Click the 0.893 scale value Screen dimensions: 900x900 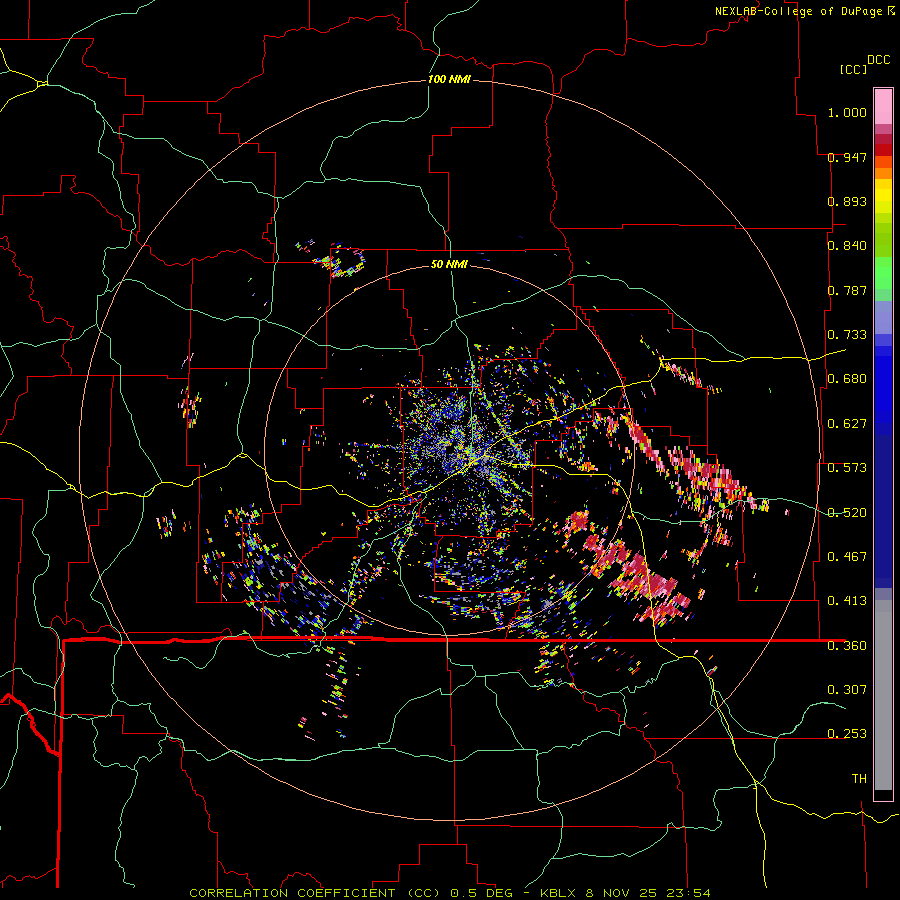(847, 201)
